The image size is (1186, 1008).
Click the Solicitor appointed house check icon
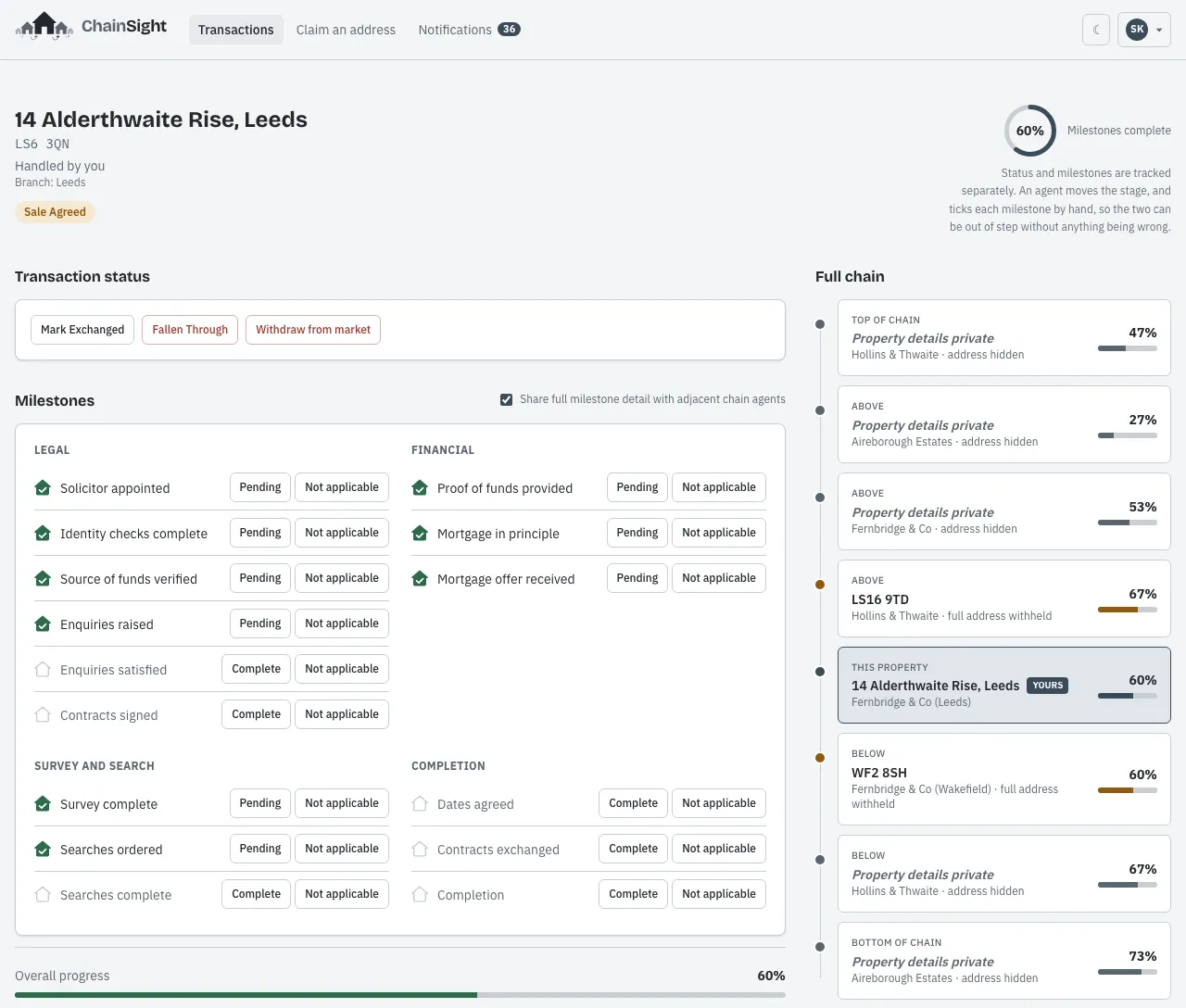43,488
